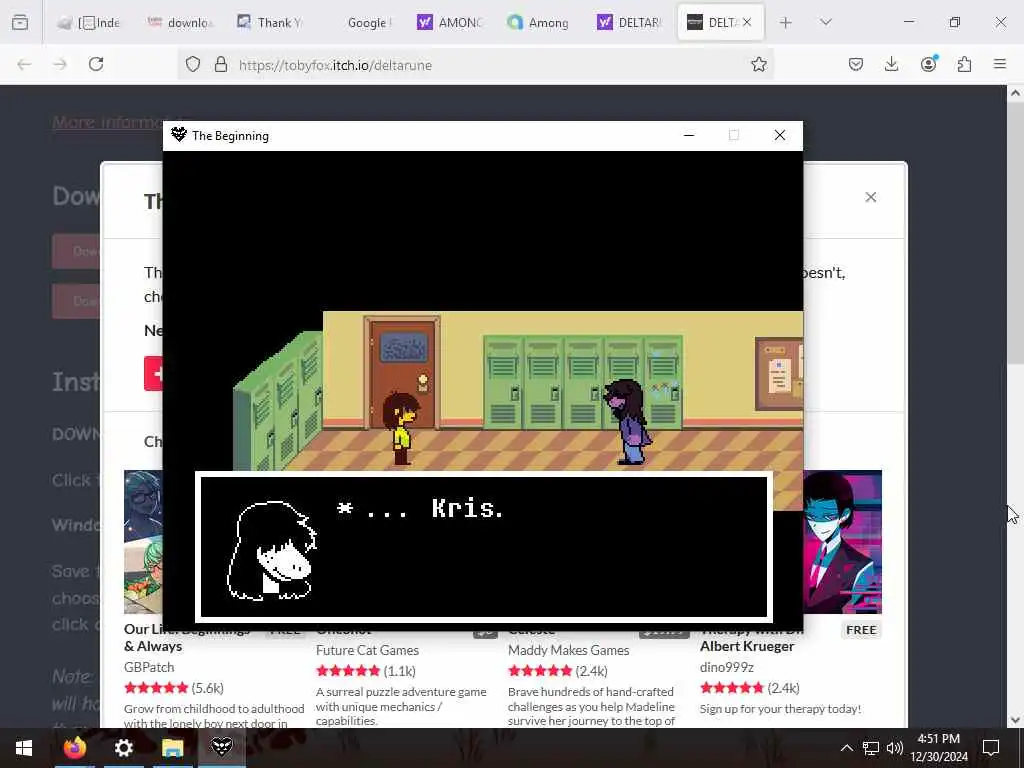
Task: Click the dialogue box text Kris
Action: (467, 508)
